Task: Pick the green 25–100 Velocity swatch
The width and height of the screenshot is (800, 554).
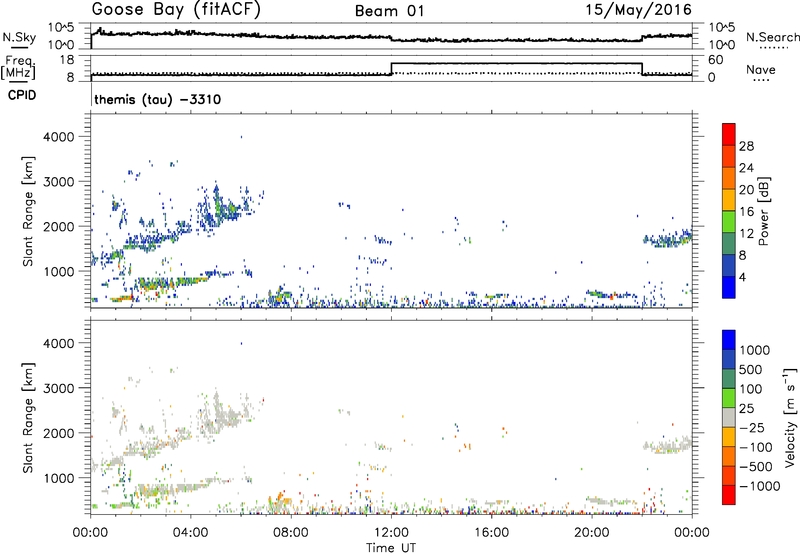Action: [x=729, y=398]
